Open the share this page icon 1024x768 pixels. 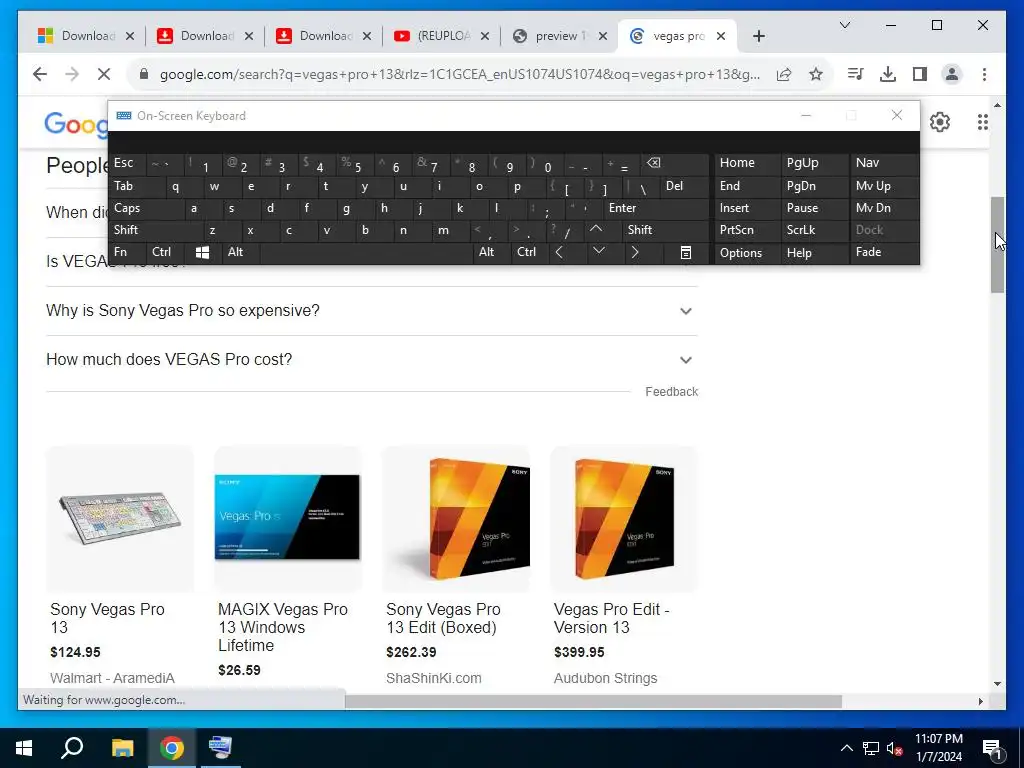click(x=784, y=74)
